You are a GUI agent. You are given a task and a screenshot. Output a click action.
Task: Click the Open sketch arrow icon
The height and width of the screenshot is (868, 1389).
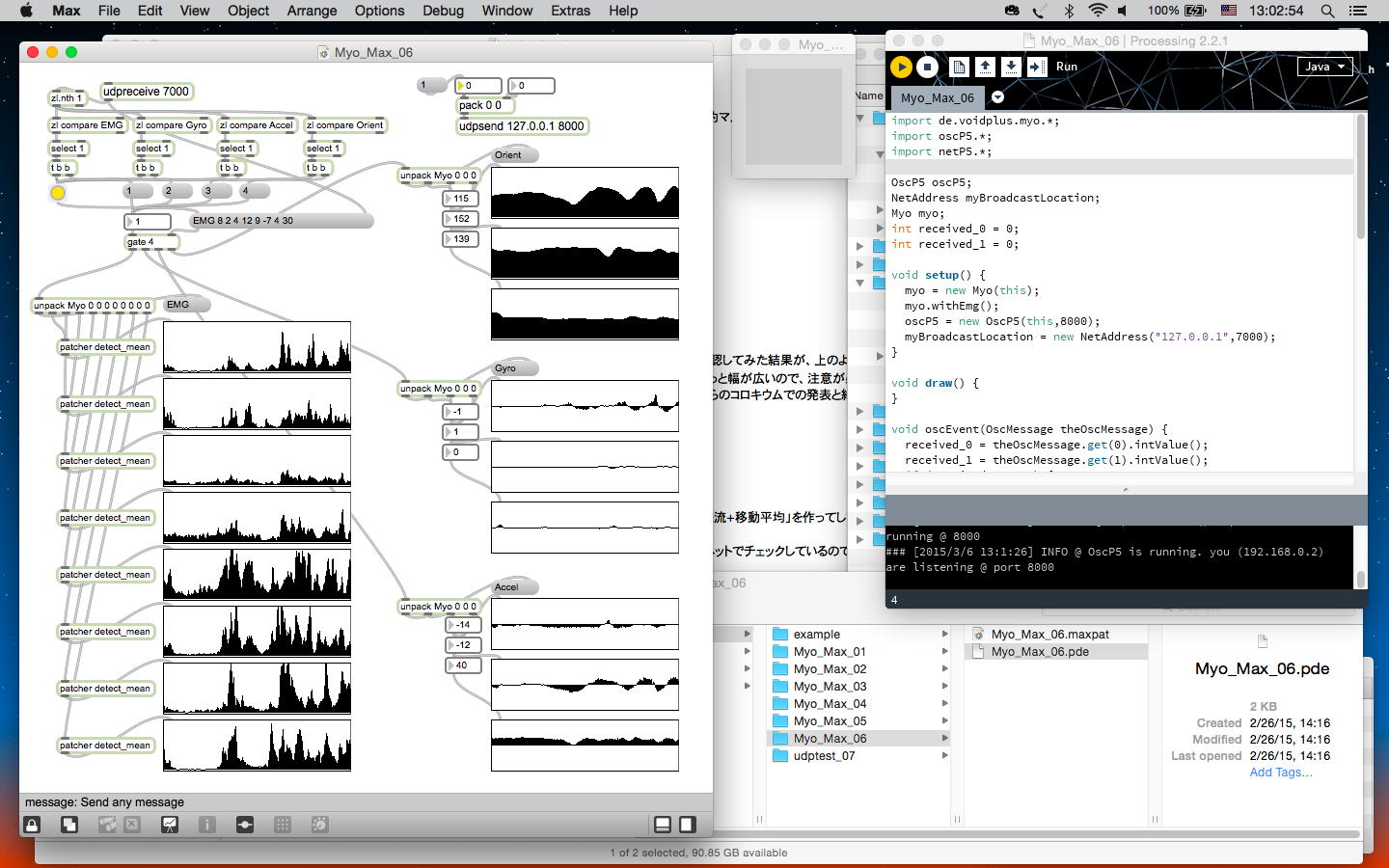click(x=985, y=67)
